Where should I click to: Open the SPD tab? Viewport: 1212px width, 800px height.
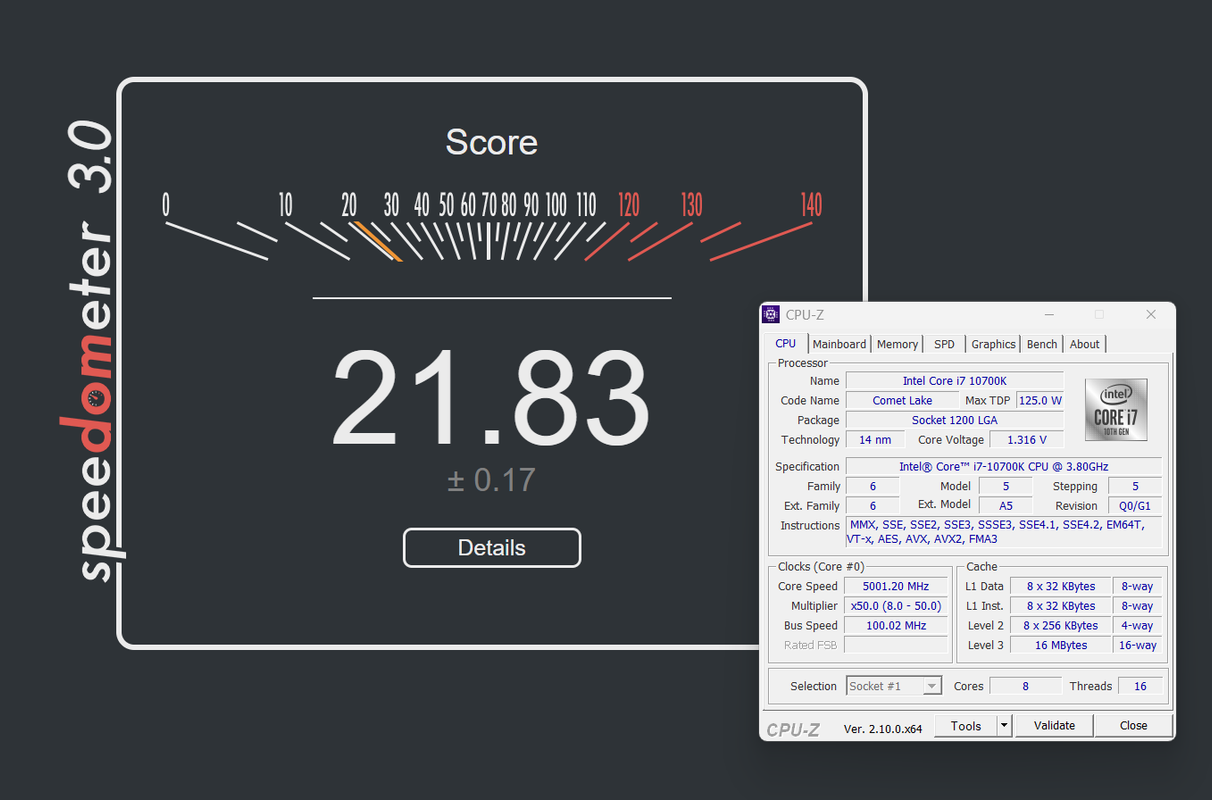(944, 344)
